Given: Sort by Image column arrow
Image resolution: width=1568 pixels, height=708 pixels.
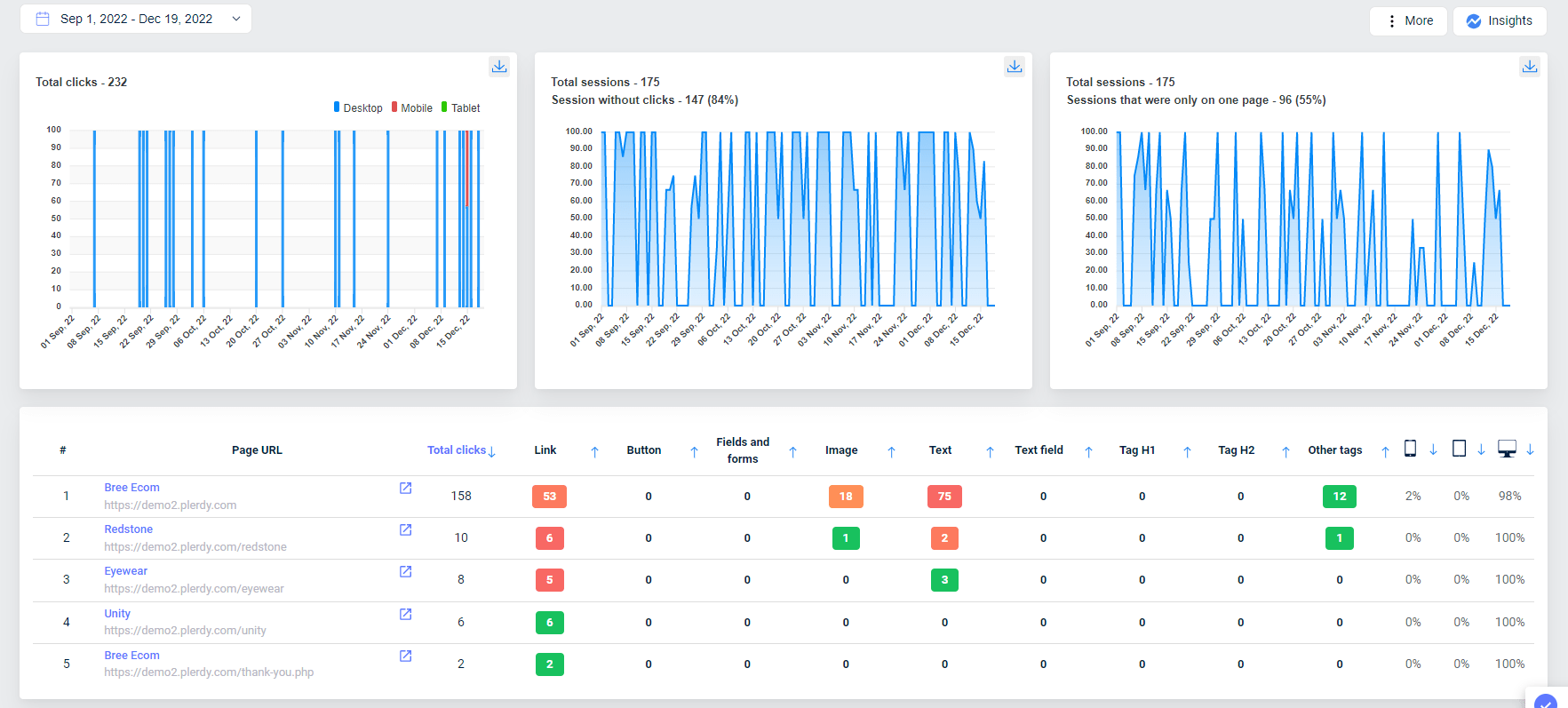Looking at the screenshot, I should [x=891, y=451].
